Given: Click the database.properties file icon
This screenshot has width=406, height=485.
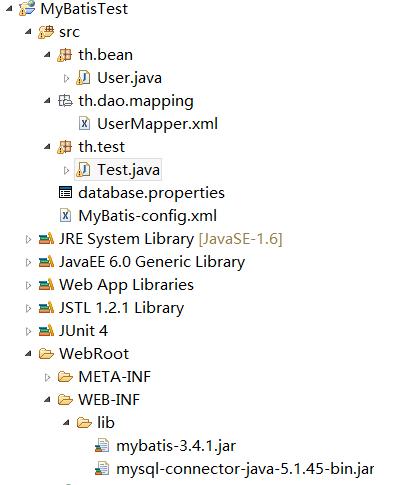Looking at the screenshot, I should pos(65,192).
